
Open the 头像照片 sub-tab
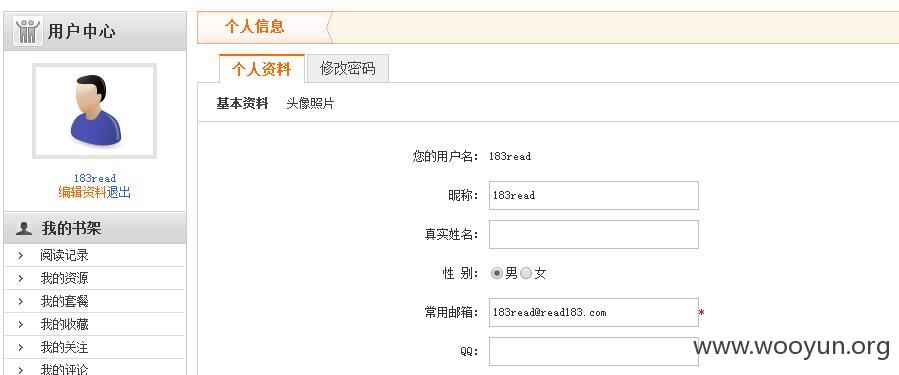pos(310,104)
